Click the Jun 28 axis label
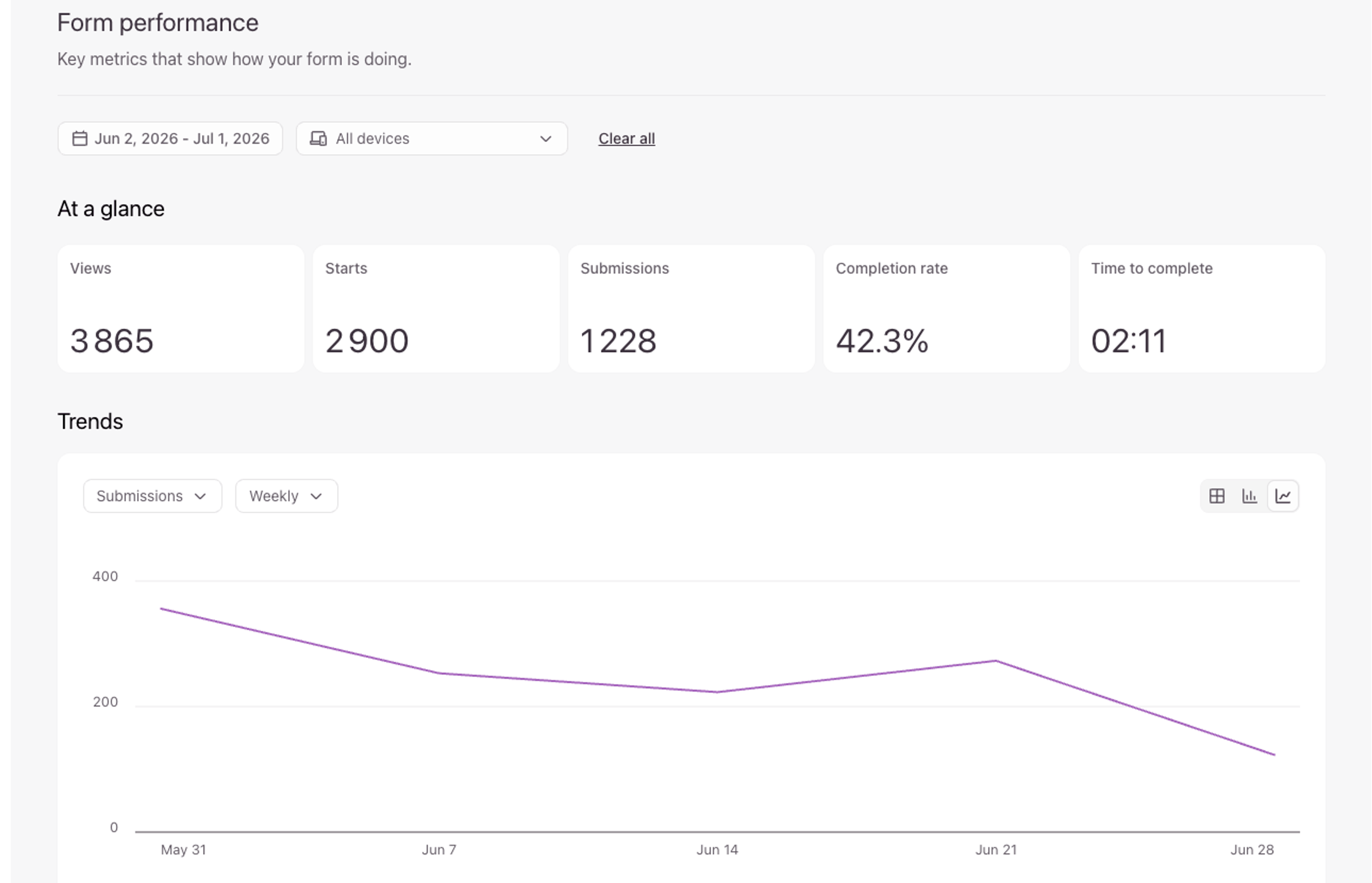This screenshot has width=1372, height=883. pos(1252,850)
